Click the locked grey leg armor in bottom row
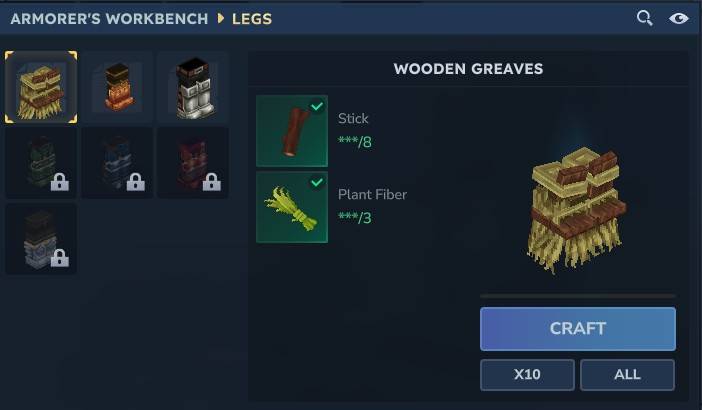 click(x=41, y=239)
